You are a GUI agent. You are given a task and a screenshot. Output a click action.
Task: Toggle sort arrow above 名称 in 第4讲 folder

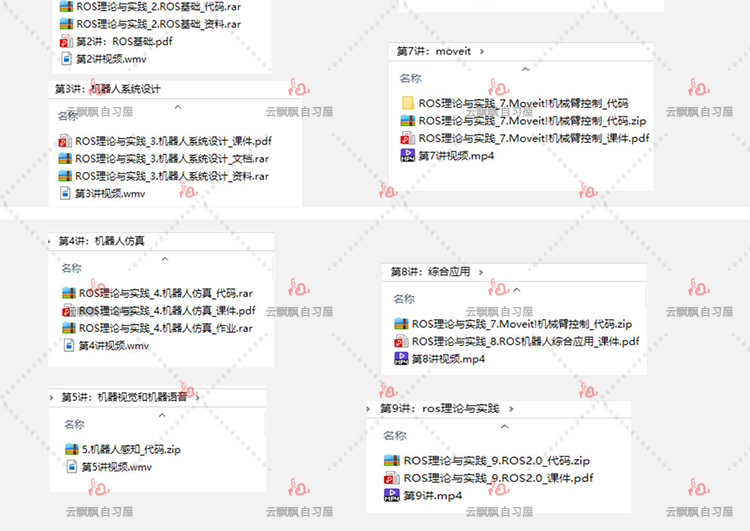coord(165,259)
